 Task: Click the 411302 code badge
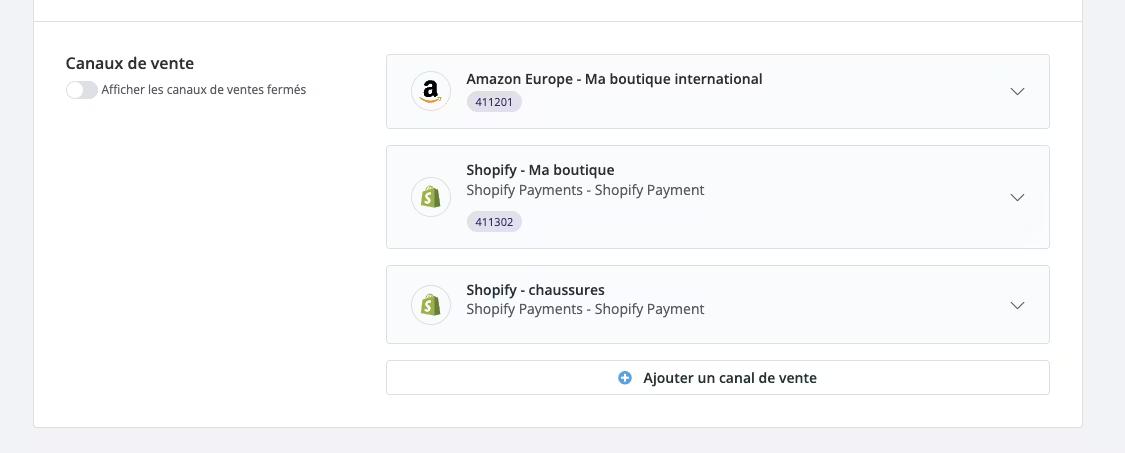tap(494, 222)
